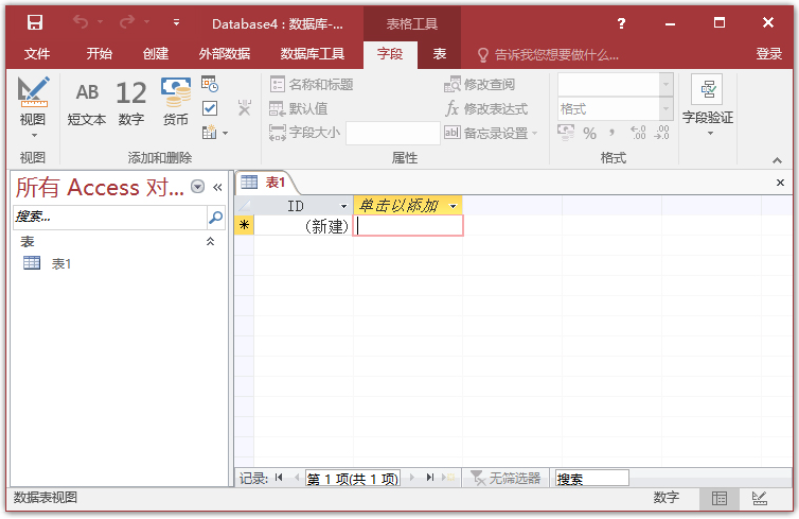799x519 pixels.
Task: Apply comma number format icon
Action: coord(611,133)
